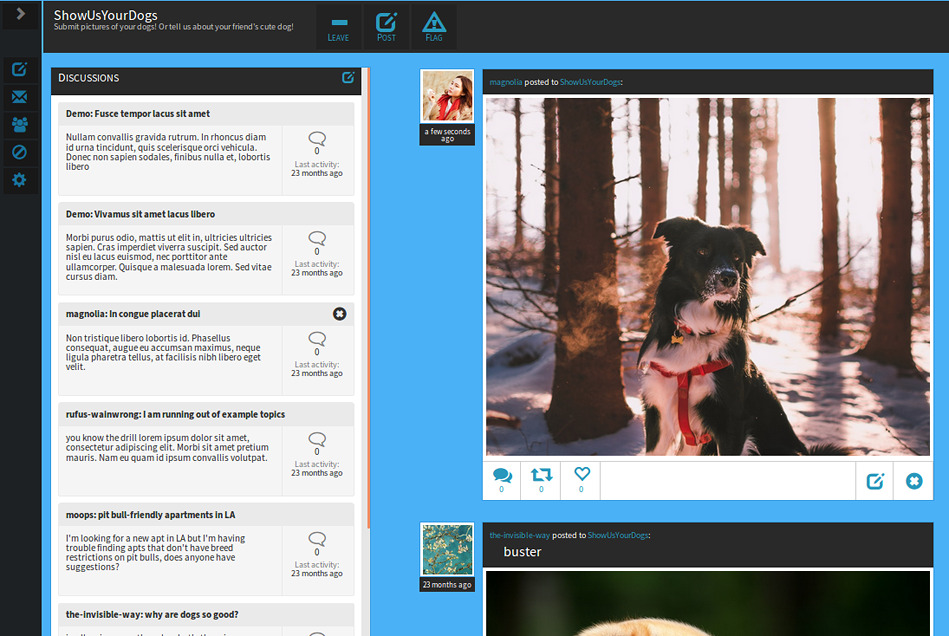Open the settings gear icon in sidebar
The height and width of the screenshot is (636, 949).
(19, 180)
